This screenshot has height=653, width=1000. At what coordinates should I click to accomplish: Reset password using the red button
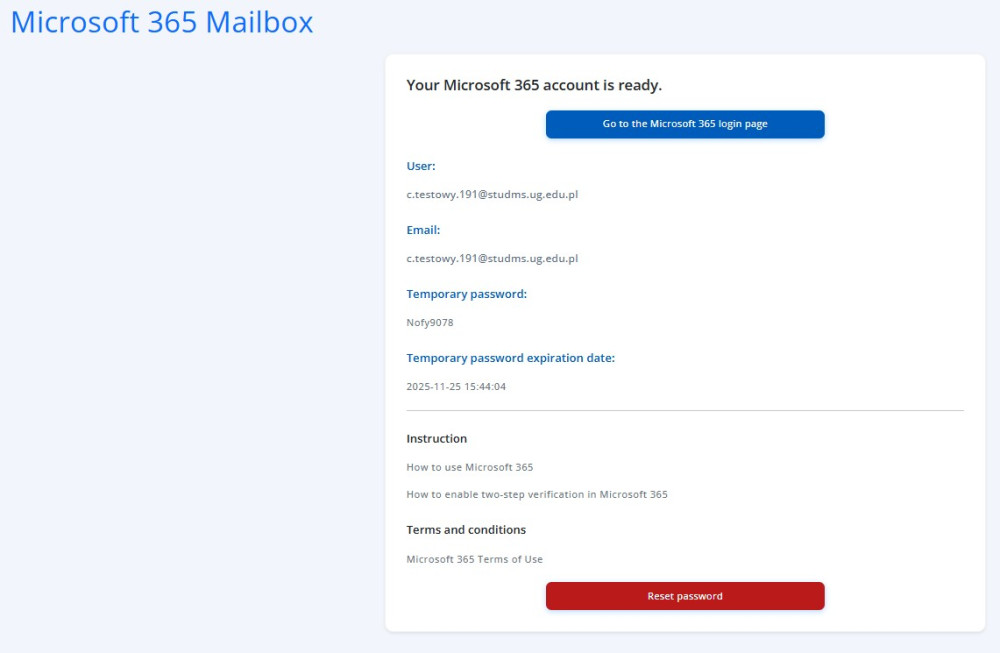point(685,596)
